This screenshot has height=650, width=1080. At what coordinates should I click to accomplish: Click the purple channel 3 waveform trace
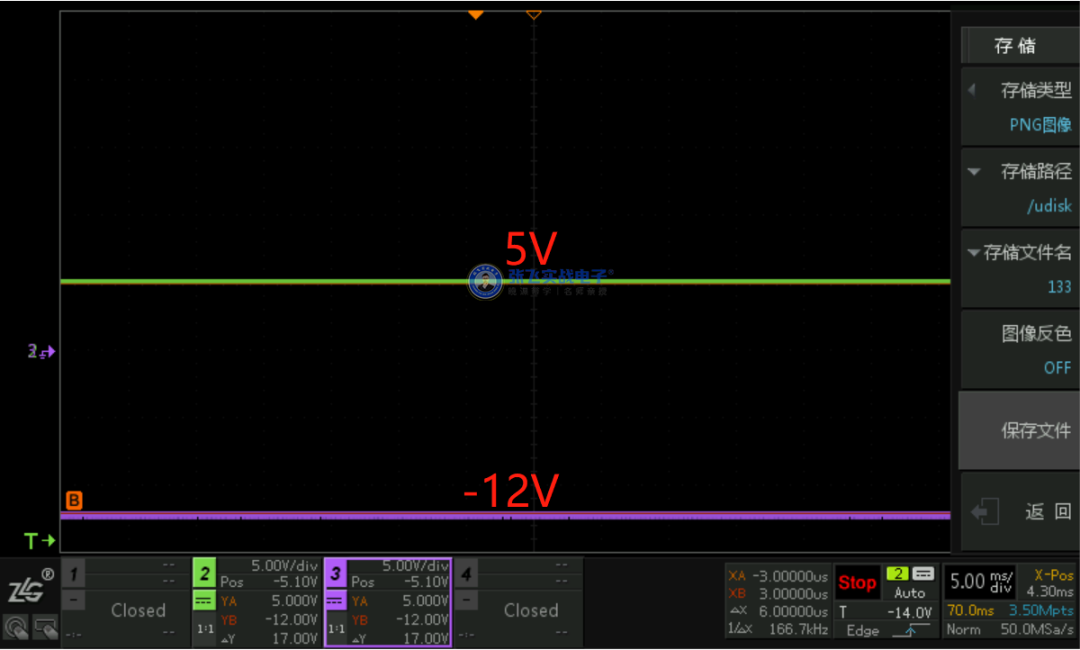(505, 515)
